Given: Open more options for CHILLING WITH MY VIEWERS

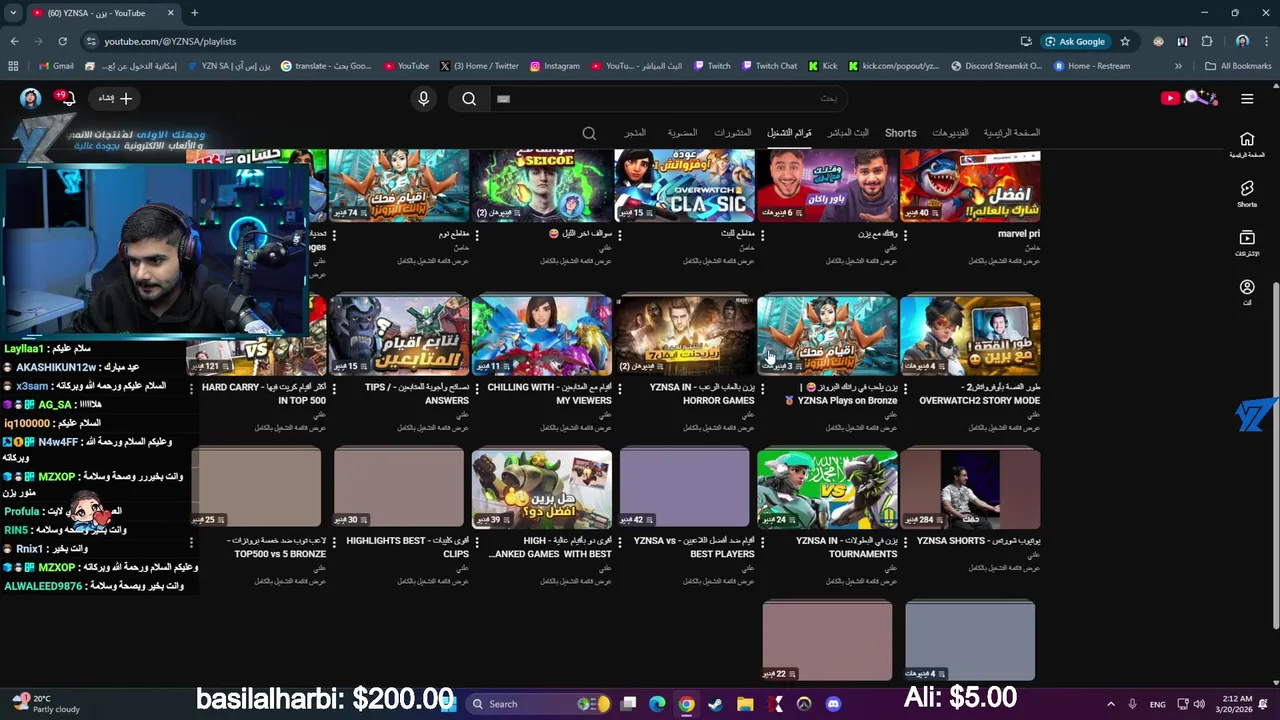Looking at the screenshot, I should pyautogui.click(x=476, y=387).
